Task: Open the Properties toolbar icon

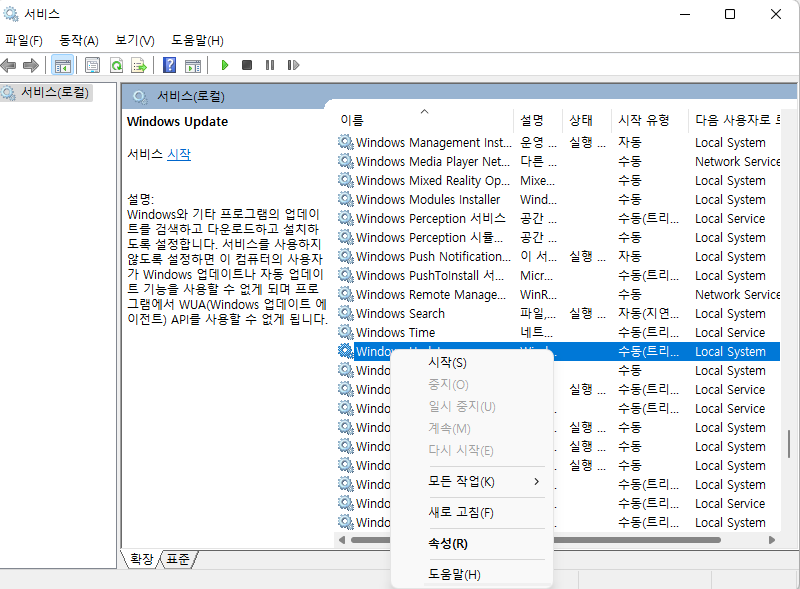Action: click(92, 65)
